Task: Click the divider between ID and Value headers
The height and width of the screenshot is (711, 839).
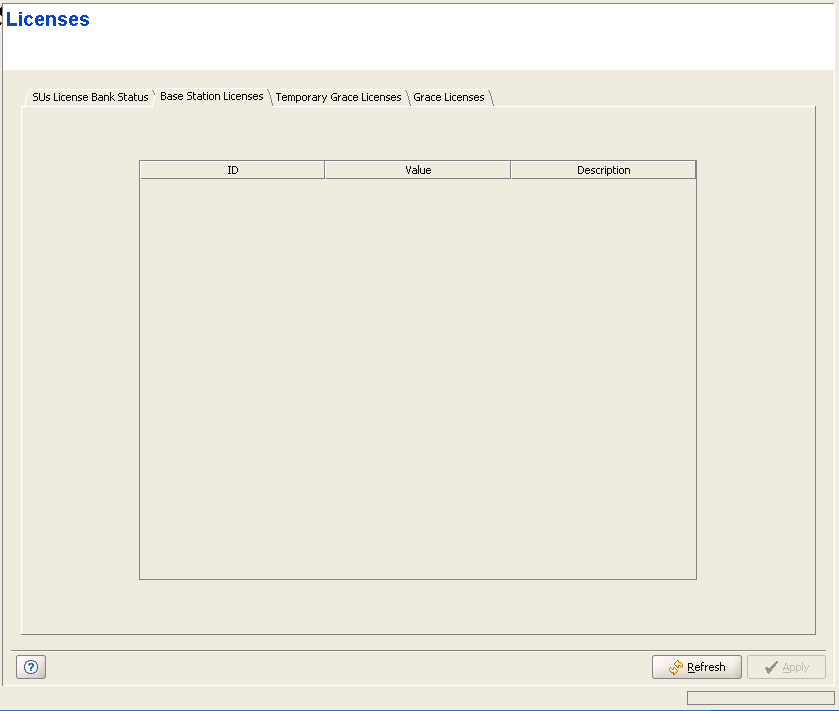Action: coord(325,170)
